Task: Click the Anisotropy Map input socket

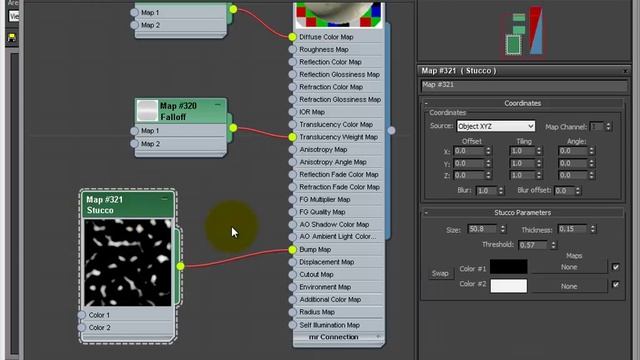Action: point(292,149)
